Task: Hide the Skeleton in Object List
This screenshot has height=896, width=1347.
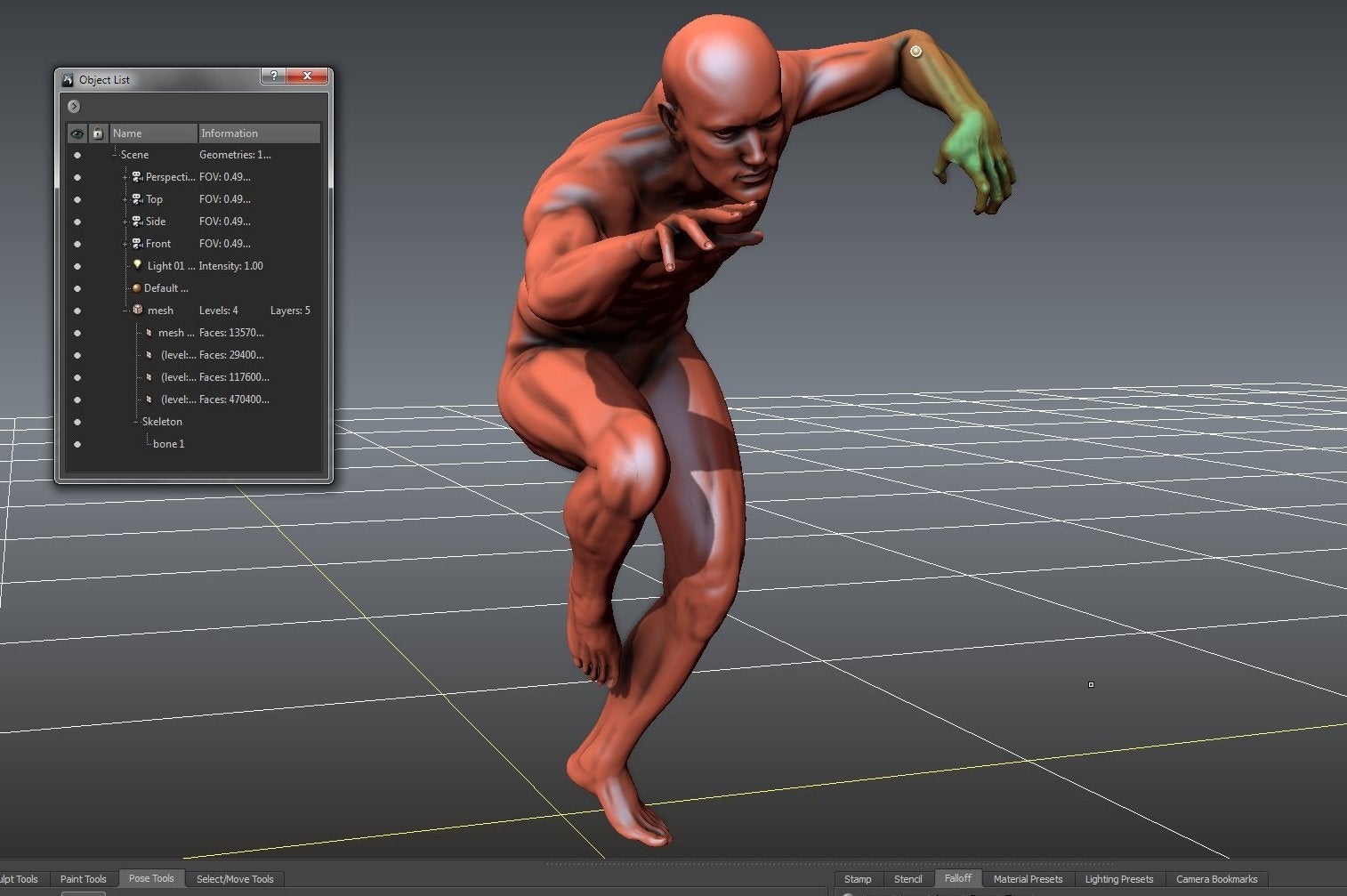Action: (77, 422)
